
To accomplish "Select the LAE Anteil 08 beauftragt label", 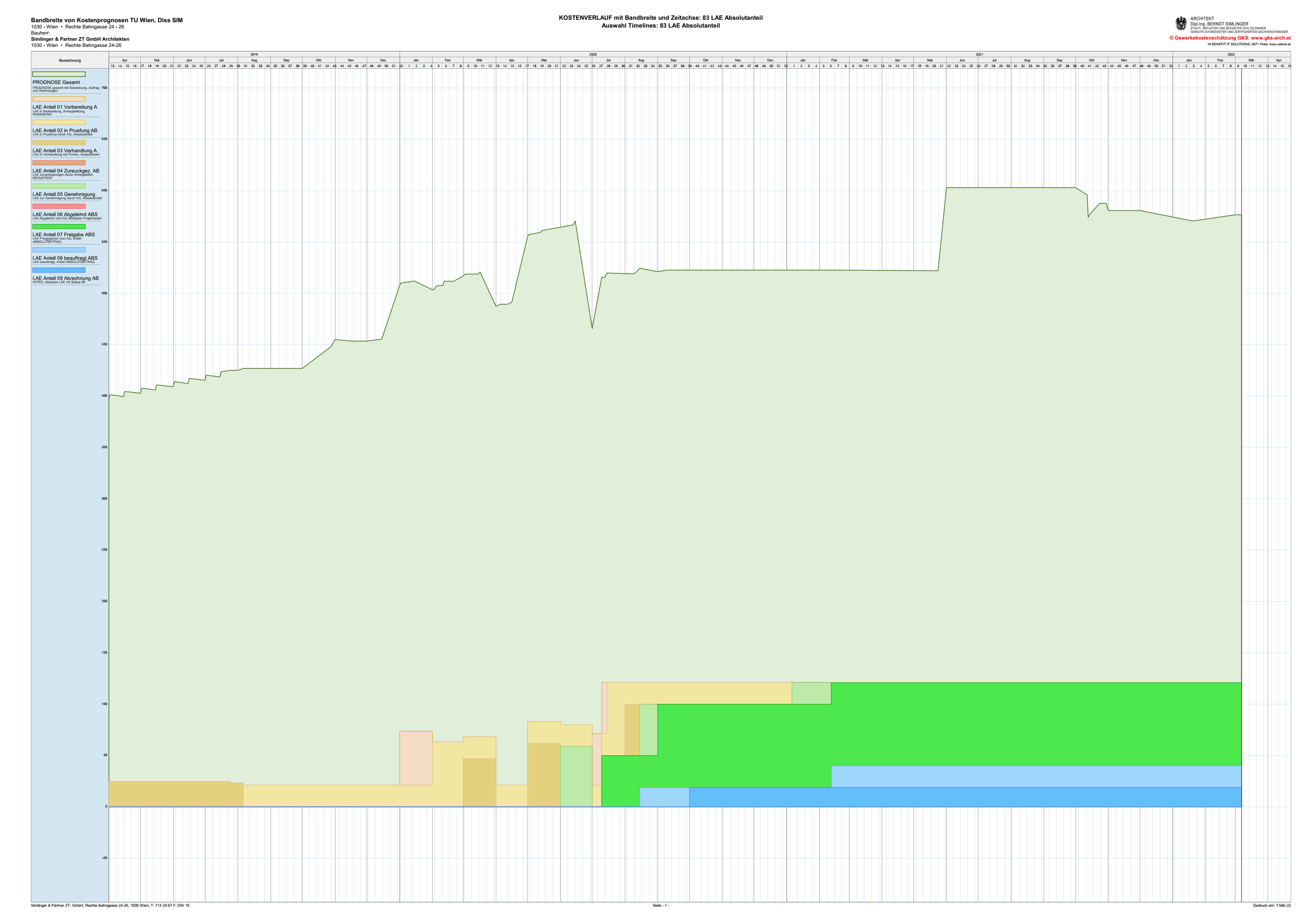I will pos(65,258).
